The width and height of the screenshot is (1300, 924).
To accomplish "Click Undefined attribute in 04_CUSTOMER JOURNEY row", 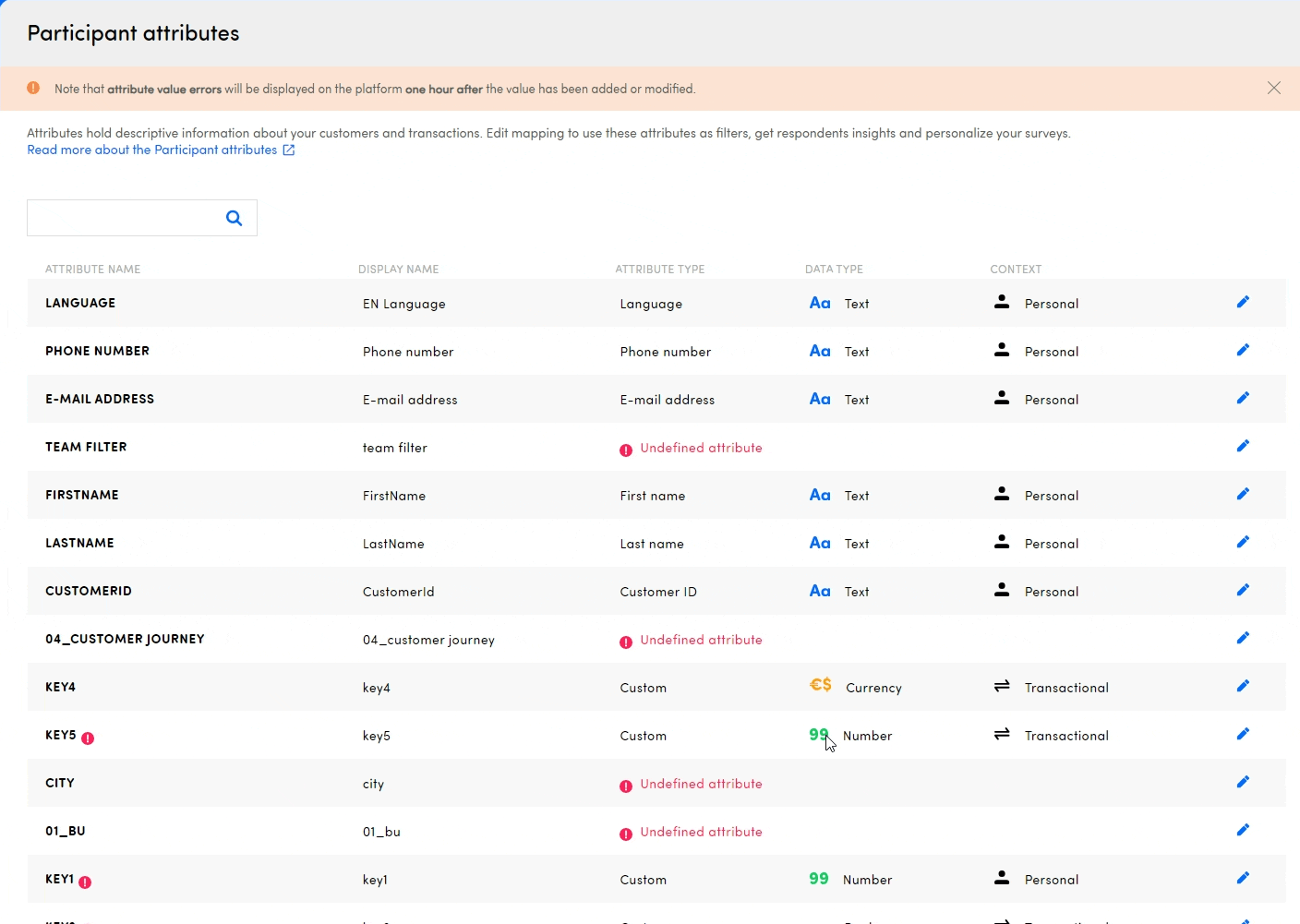I will (x=701, y=640).
